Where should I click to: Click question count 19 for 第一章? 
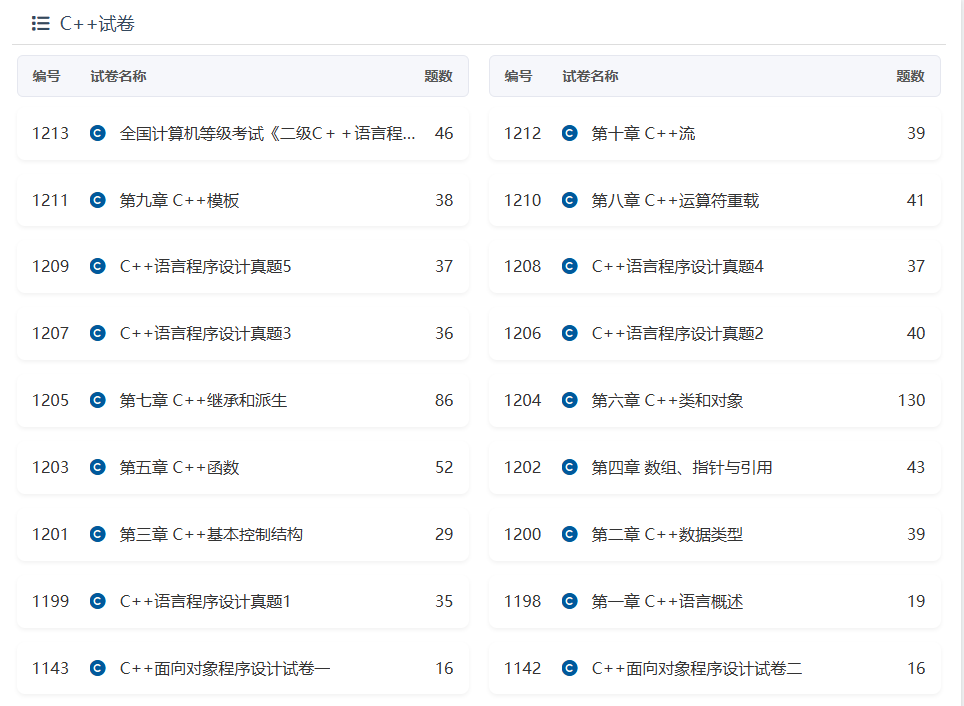pyautogui.click(x=916, y=601)
